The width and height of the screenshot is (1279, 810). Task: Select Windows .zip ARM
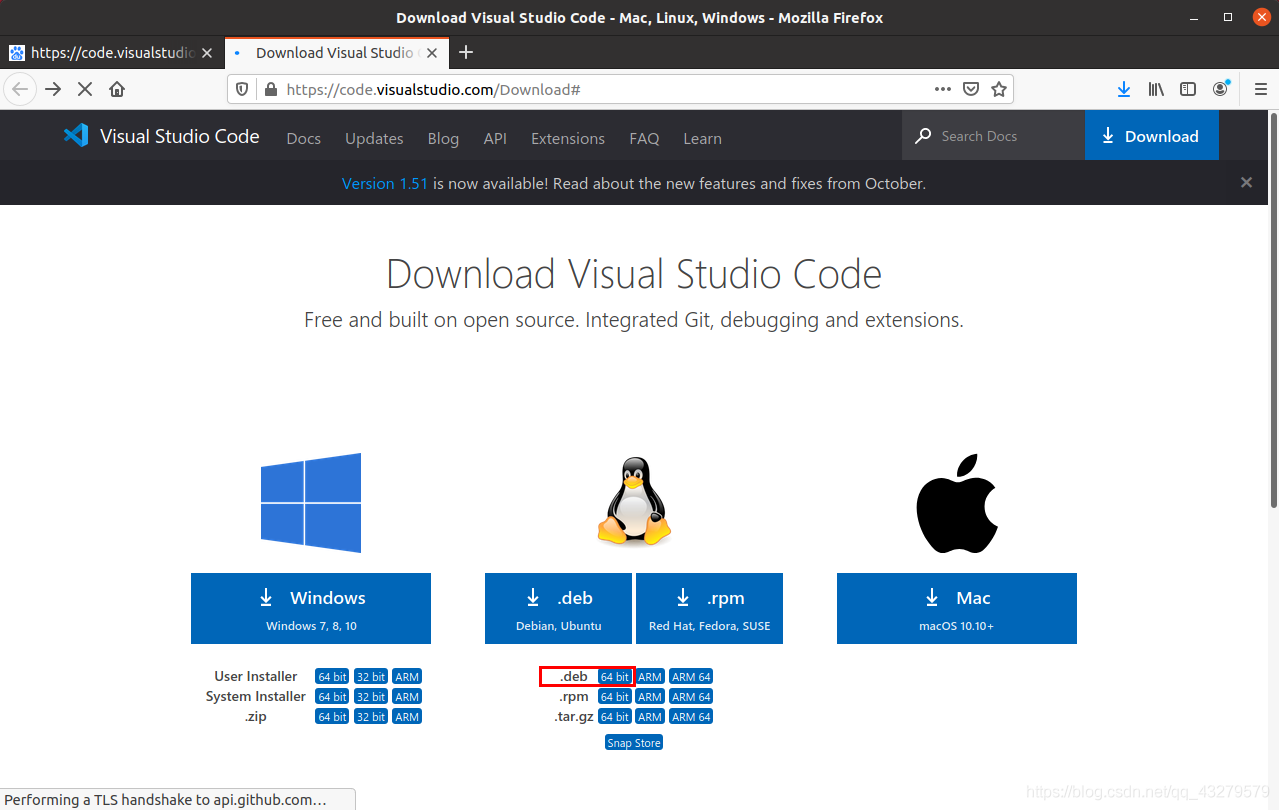[407, 717]
